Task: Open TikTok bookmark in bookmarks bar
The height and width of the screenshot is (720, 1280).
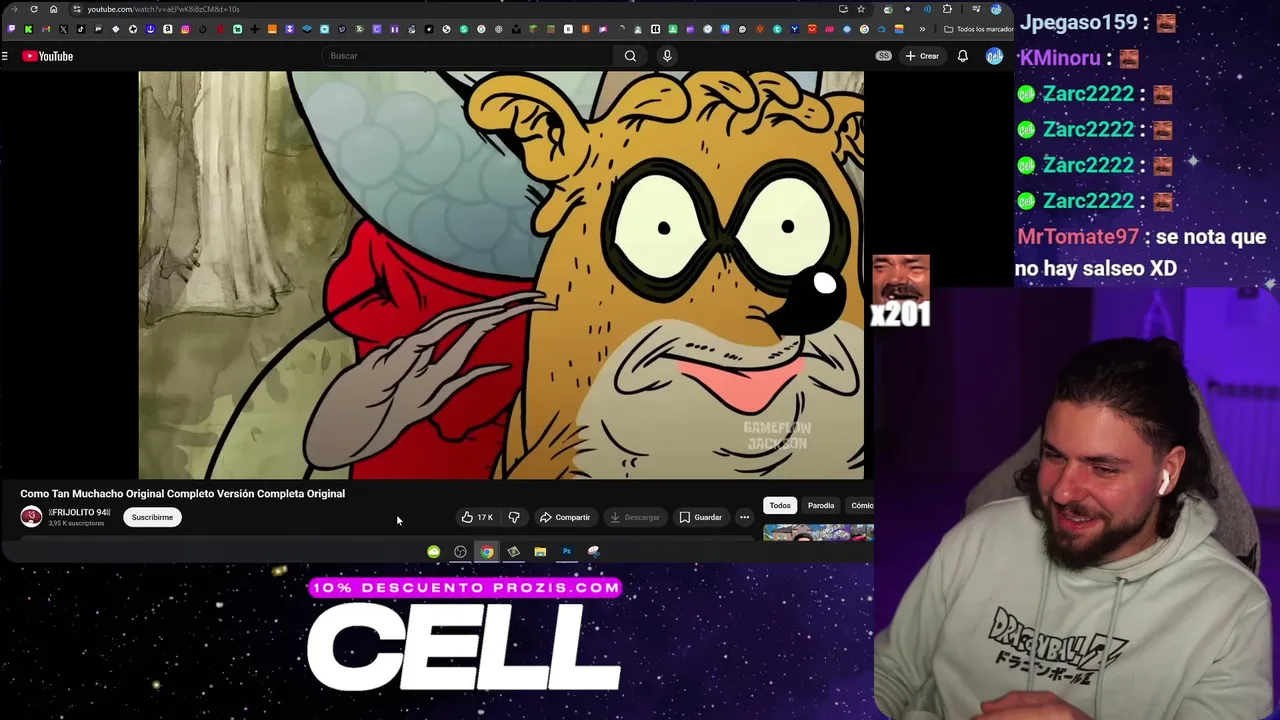Action: point(81,29)
